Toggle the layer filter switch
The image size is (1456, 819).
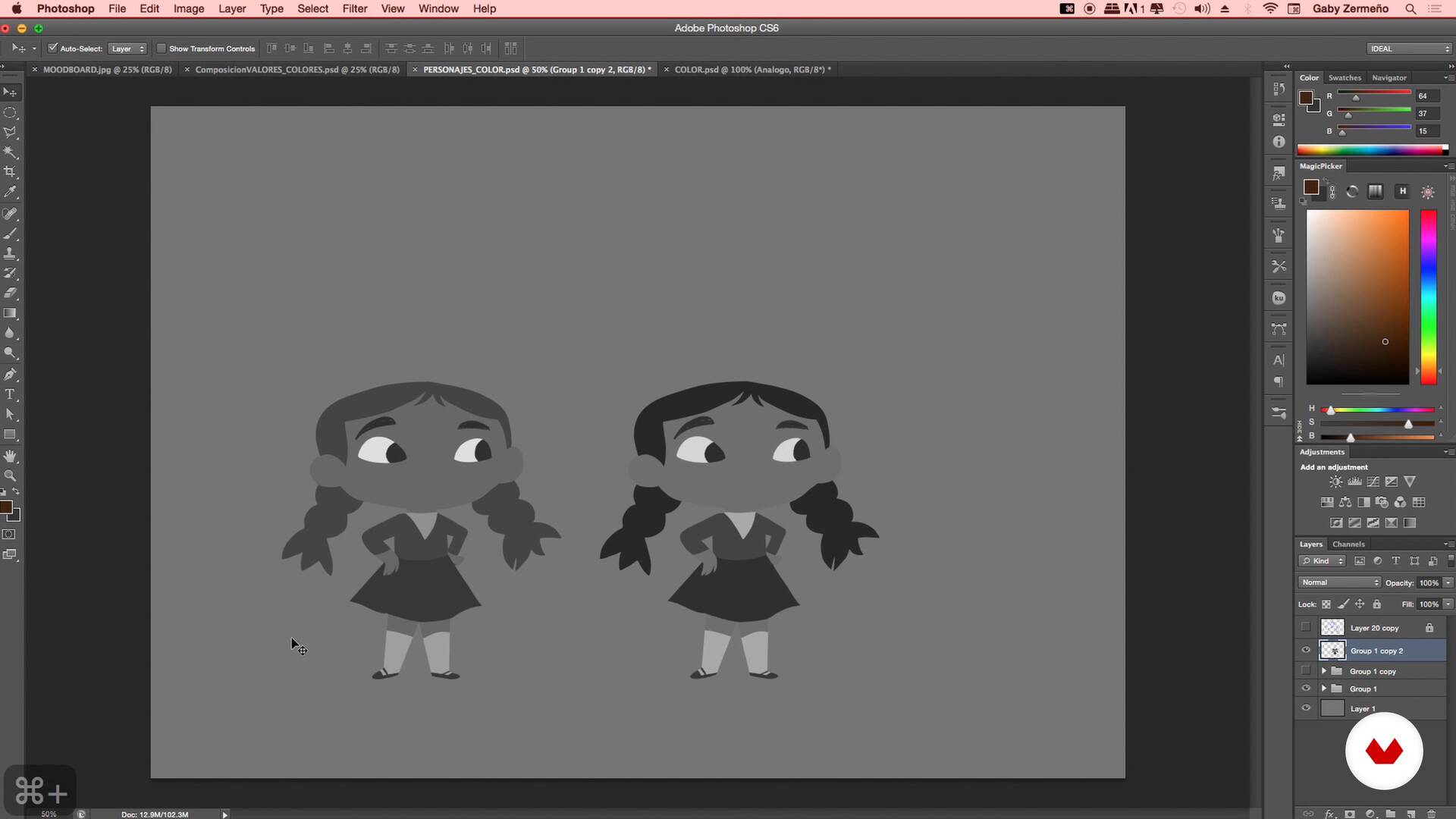[x=1451, y=561]
